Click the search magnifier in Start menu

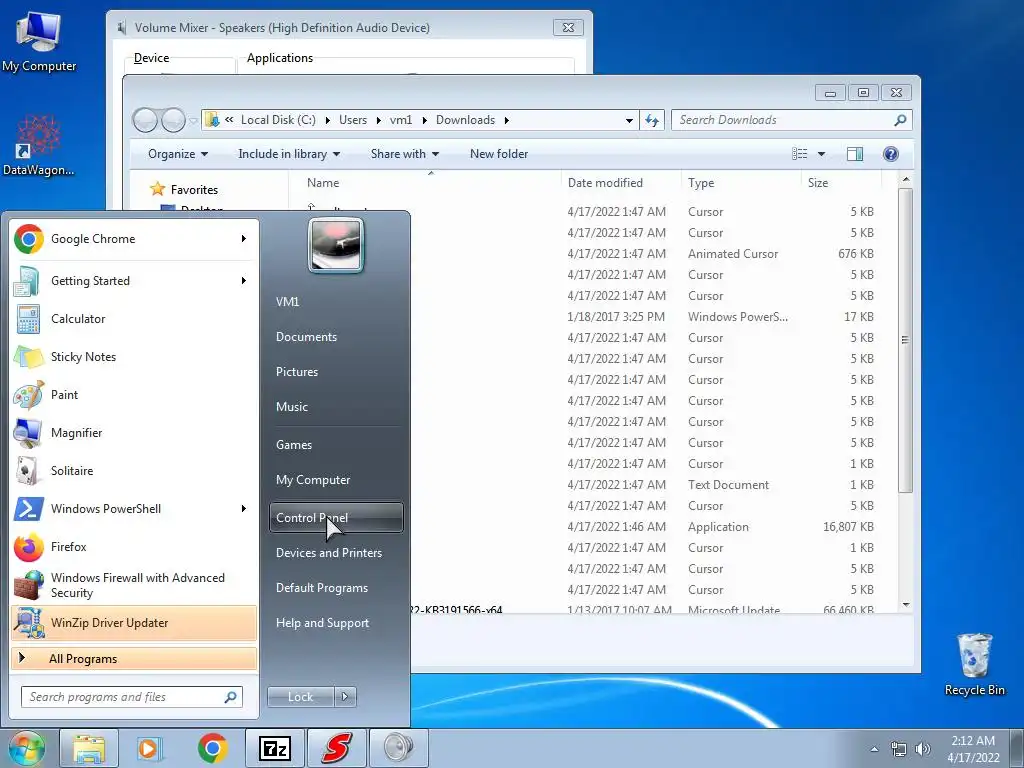coord(231,697)
